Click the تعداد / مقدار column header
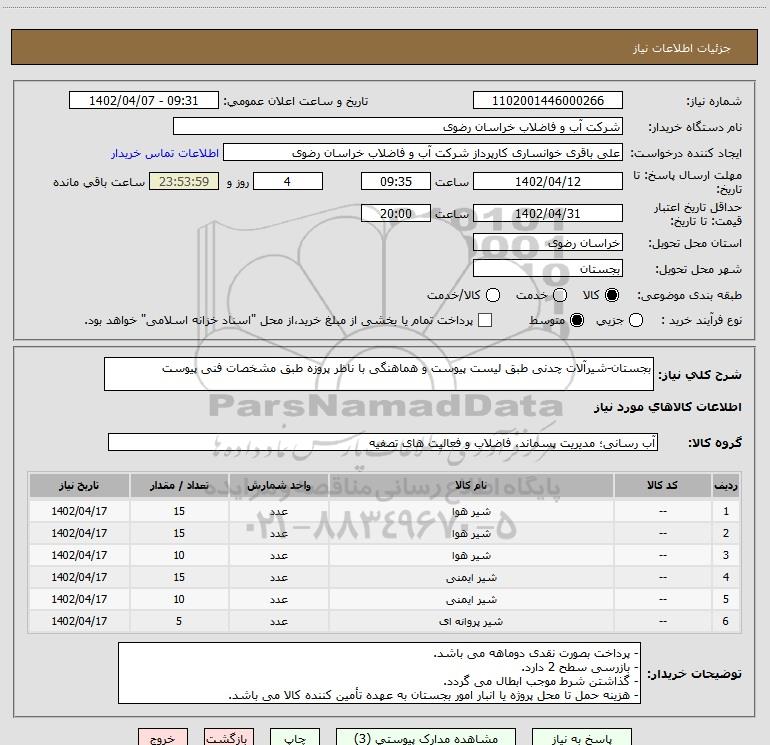 (179, 486)
